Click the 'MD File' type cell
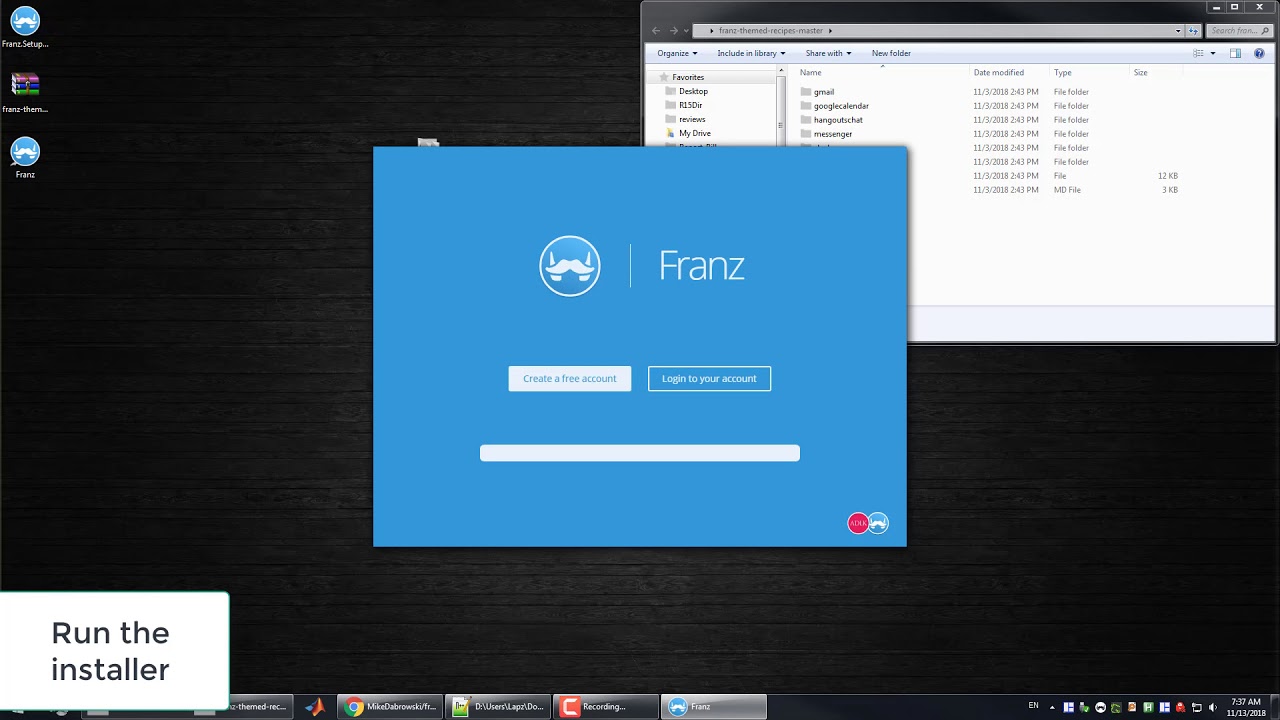 (x=1067, y=190)
